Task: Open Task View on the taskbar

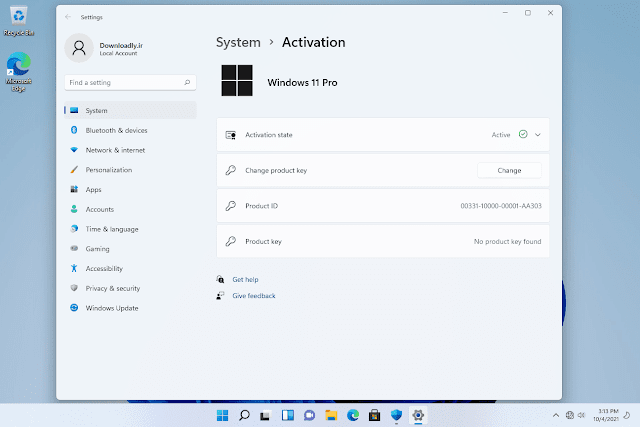Action: point(265,416)
